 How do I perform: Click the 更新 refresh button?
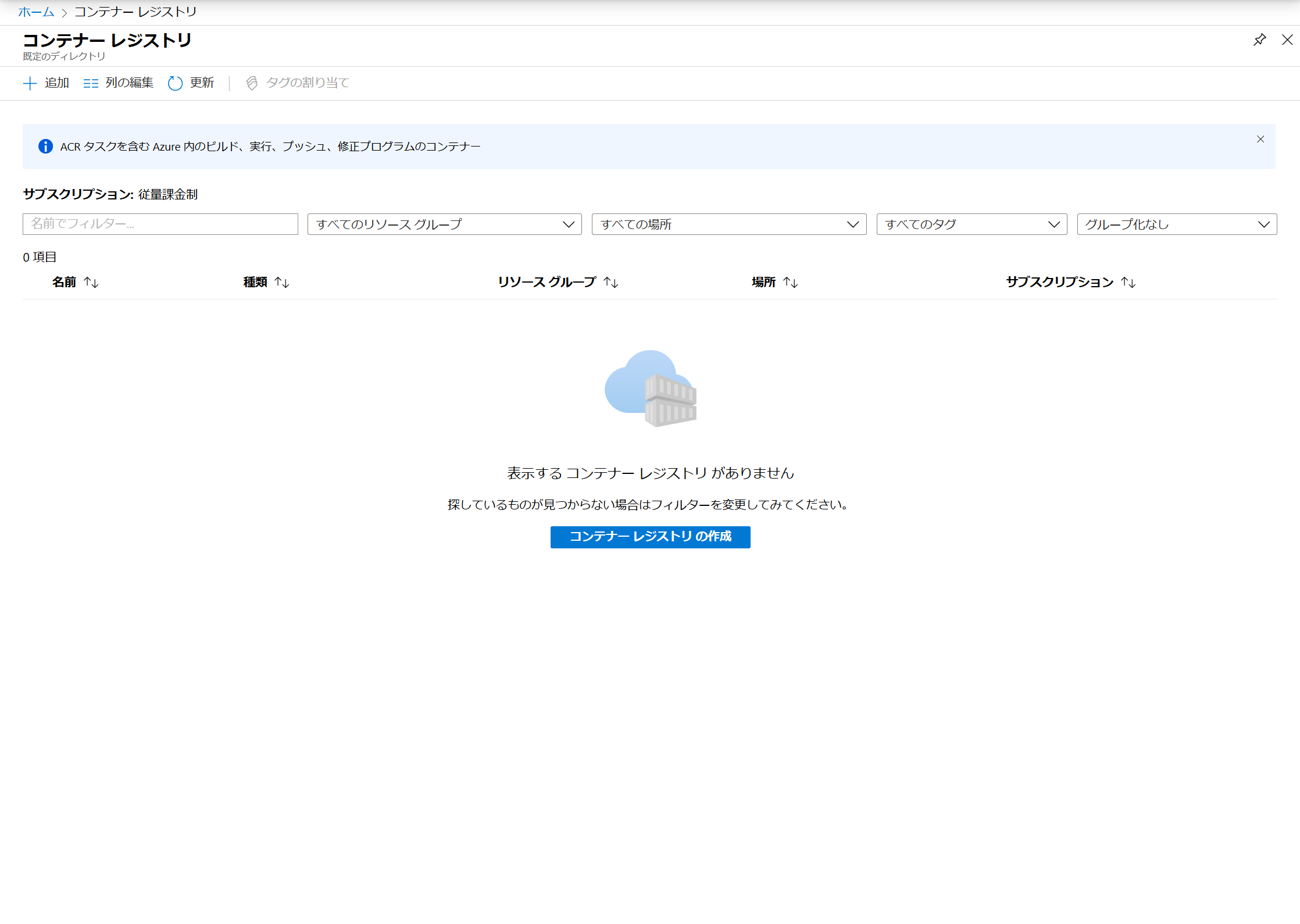tap(191, 83)
